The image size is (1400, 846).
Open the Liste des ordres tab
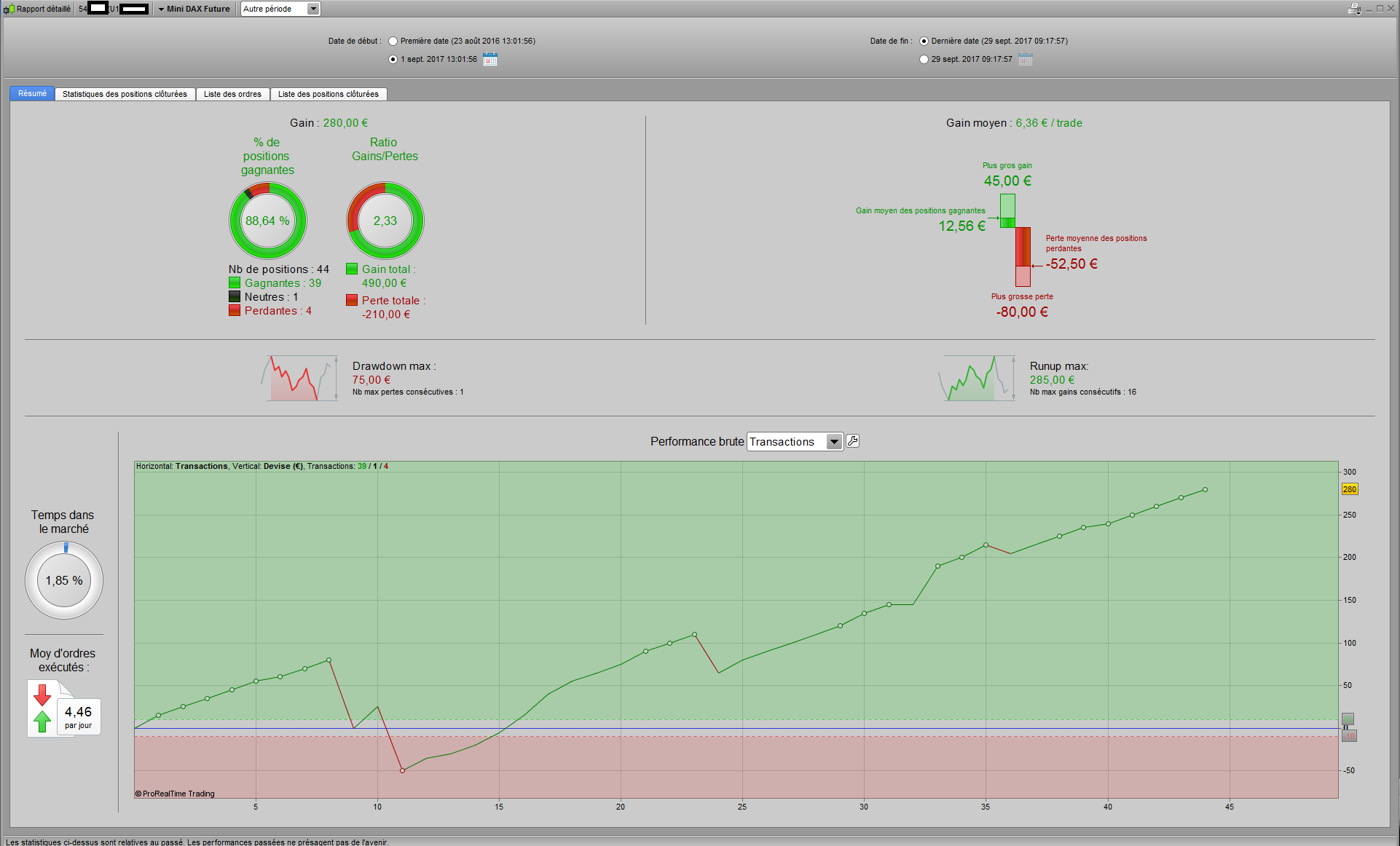click(232, 94)
